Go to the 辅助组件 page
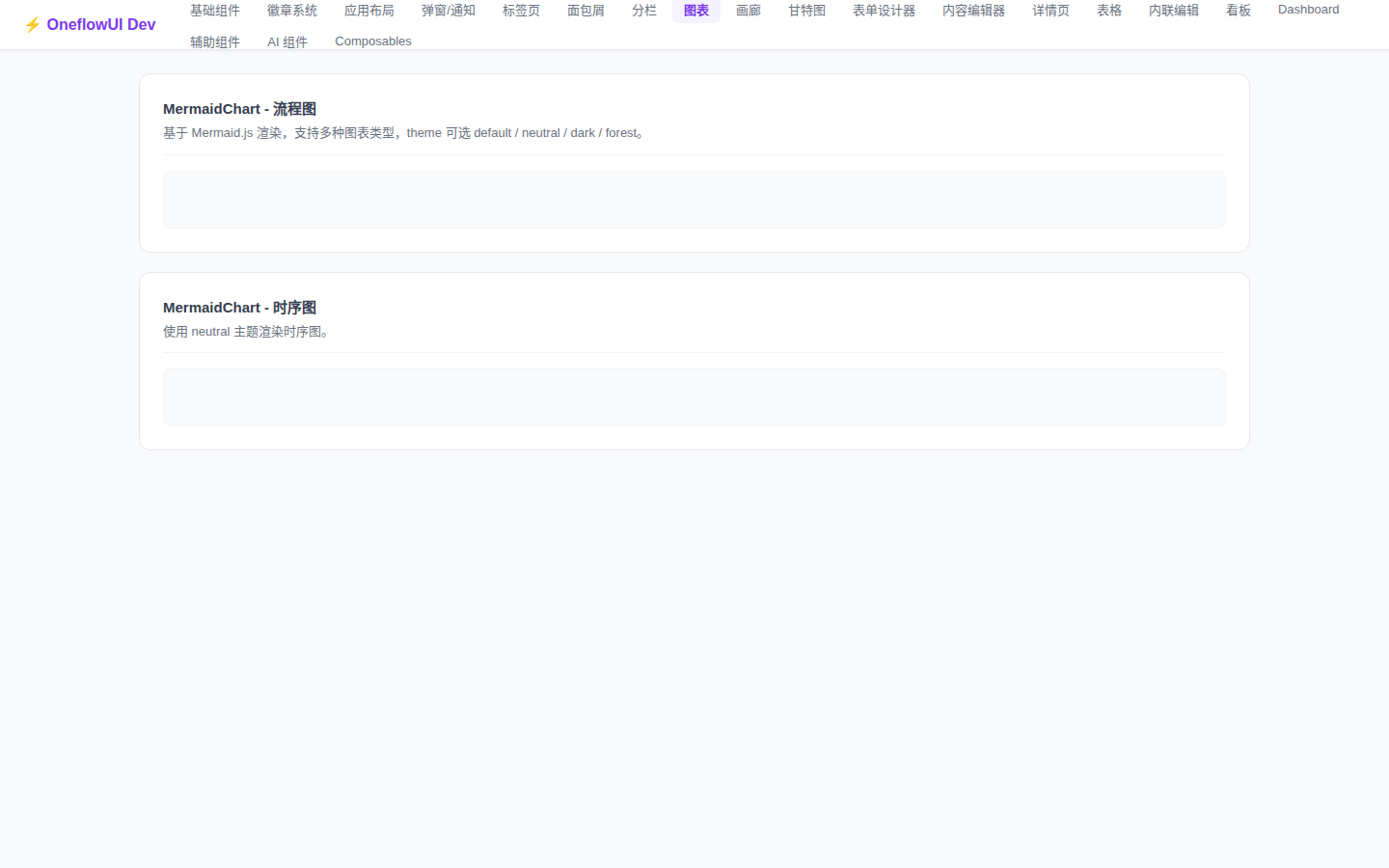 pos(215,41)
